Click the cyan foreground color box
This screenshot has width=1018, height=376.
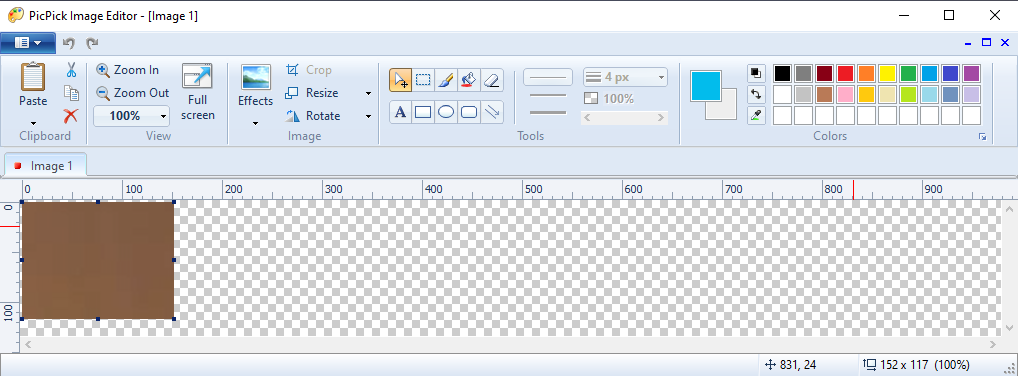(x=706, y=86)
